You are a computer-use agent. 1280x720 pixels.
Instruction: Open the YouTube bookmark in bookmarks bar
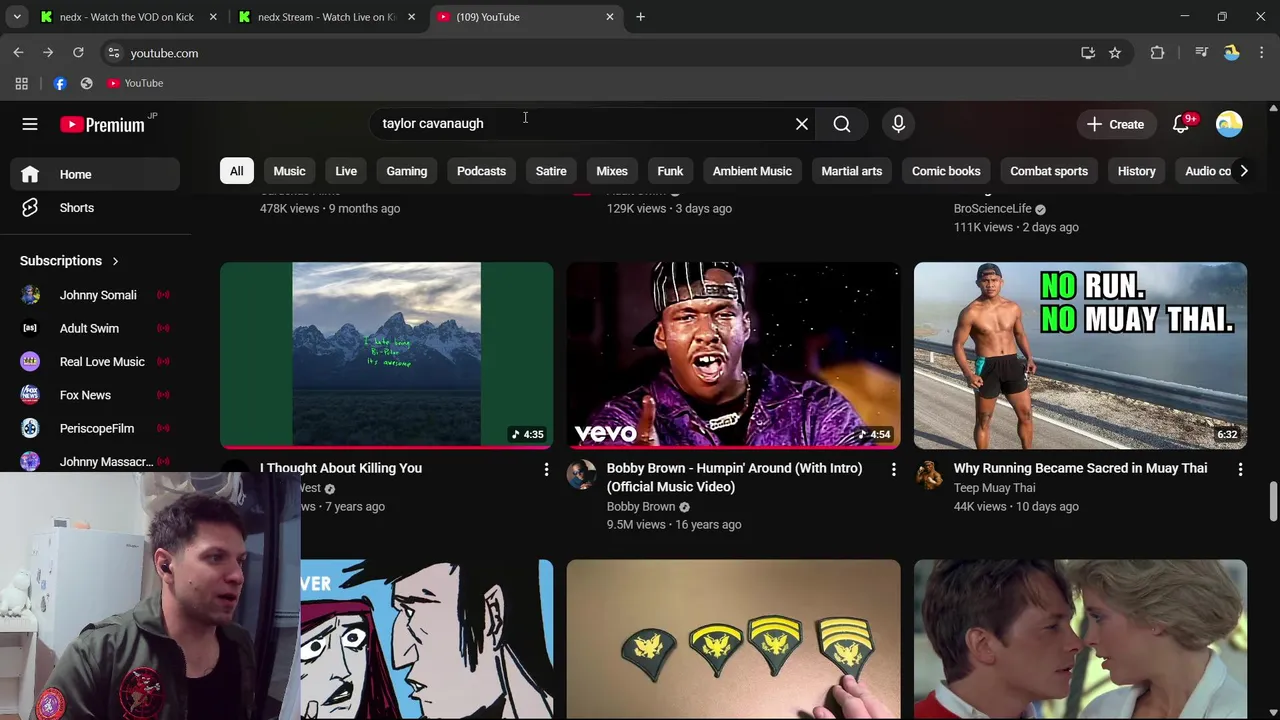(x=135, y=83)
